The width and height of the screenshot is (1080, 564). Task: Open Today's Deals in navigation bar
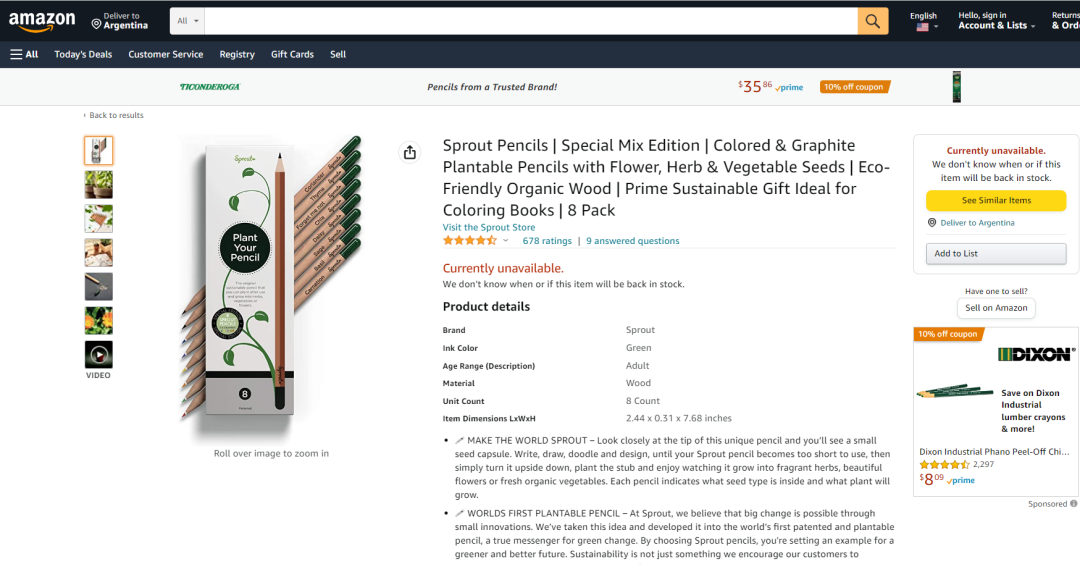83,54
